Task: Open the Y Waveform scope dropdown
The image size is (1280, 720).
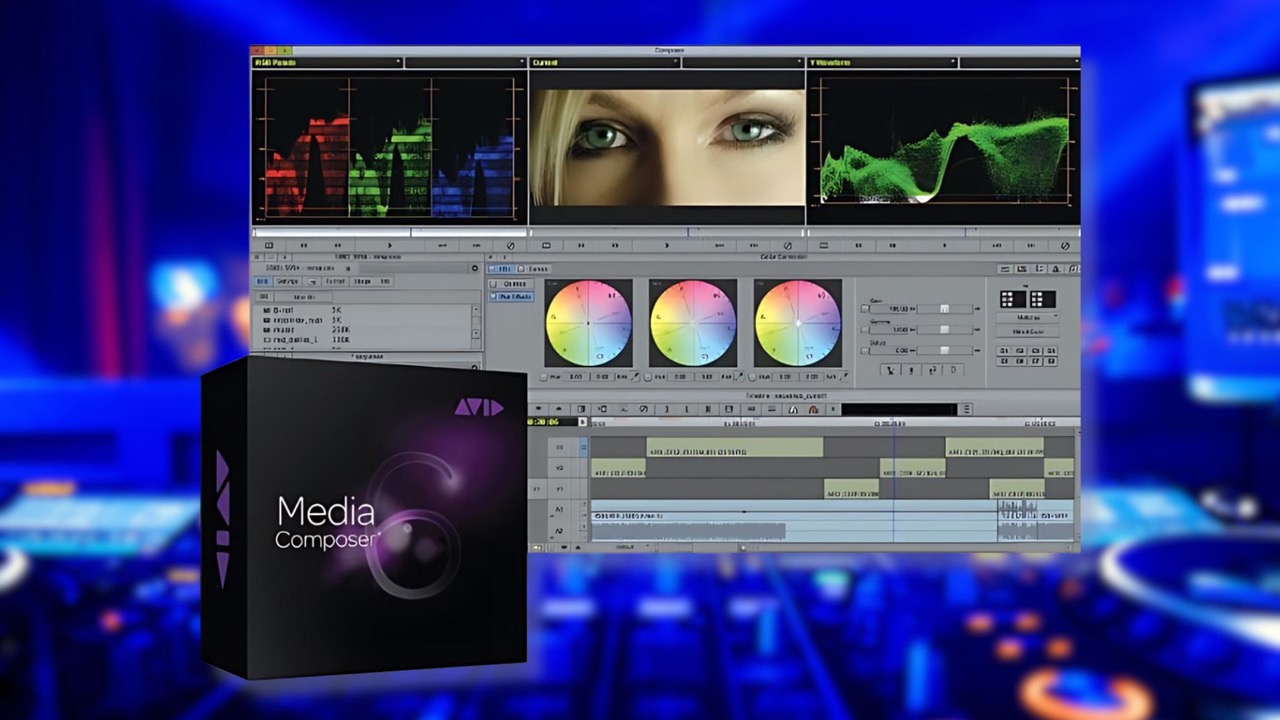Action: (953, 63)
